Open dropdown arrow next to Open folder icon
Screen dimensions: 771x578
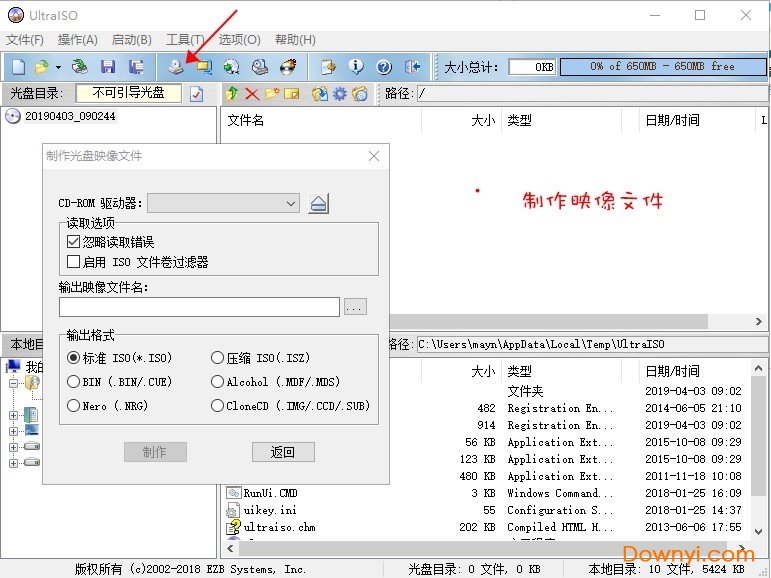coord(58,67)
